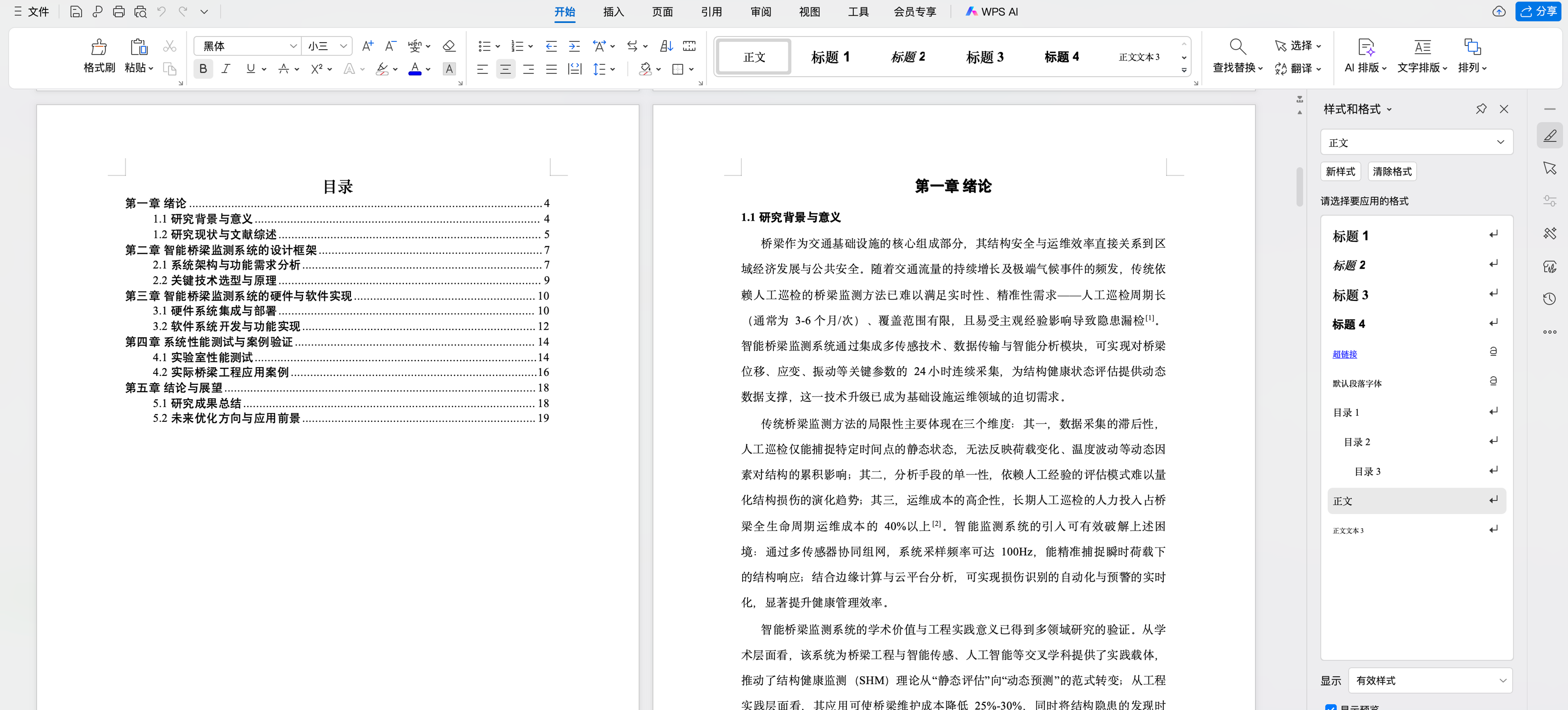
Task: Click the font color red swatch
Action: click(415, 69)
